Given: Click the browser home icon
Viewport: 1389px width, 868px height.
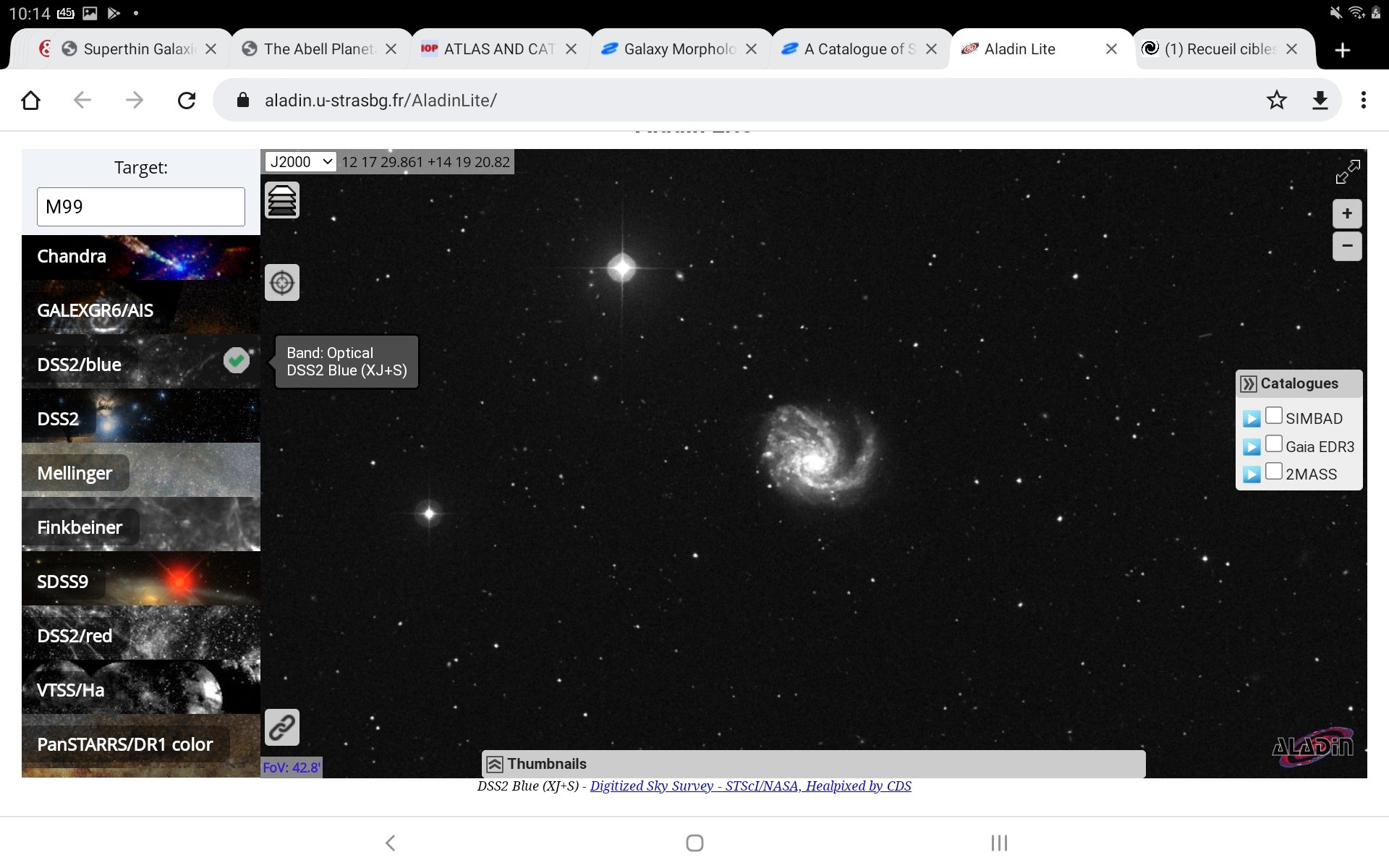Looking at the screenshot, I should [x=31, y=100].
